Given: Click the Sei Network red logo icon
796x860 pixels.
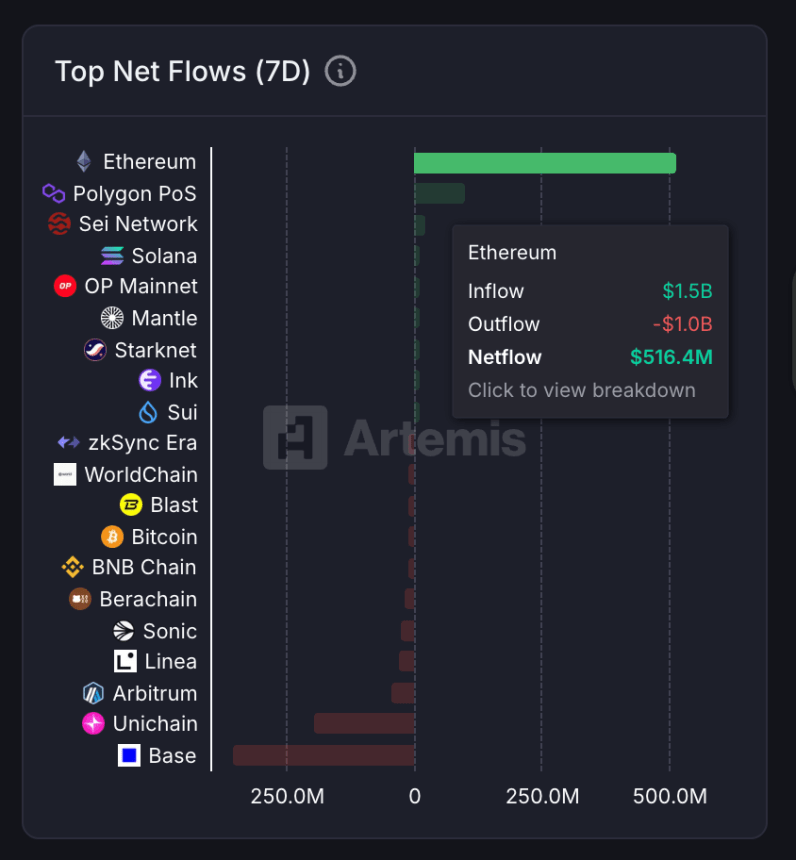Looking at the screenshot, I should 62,224.
